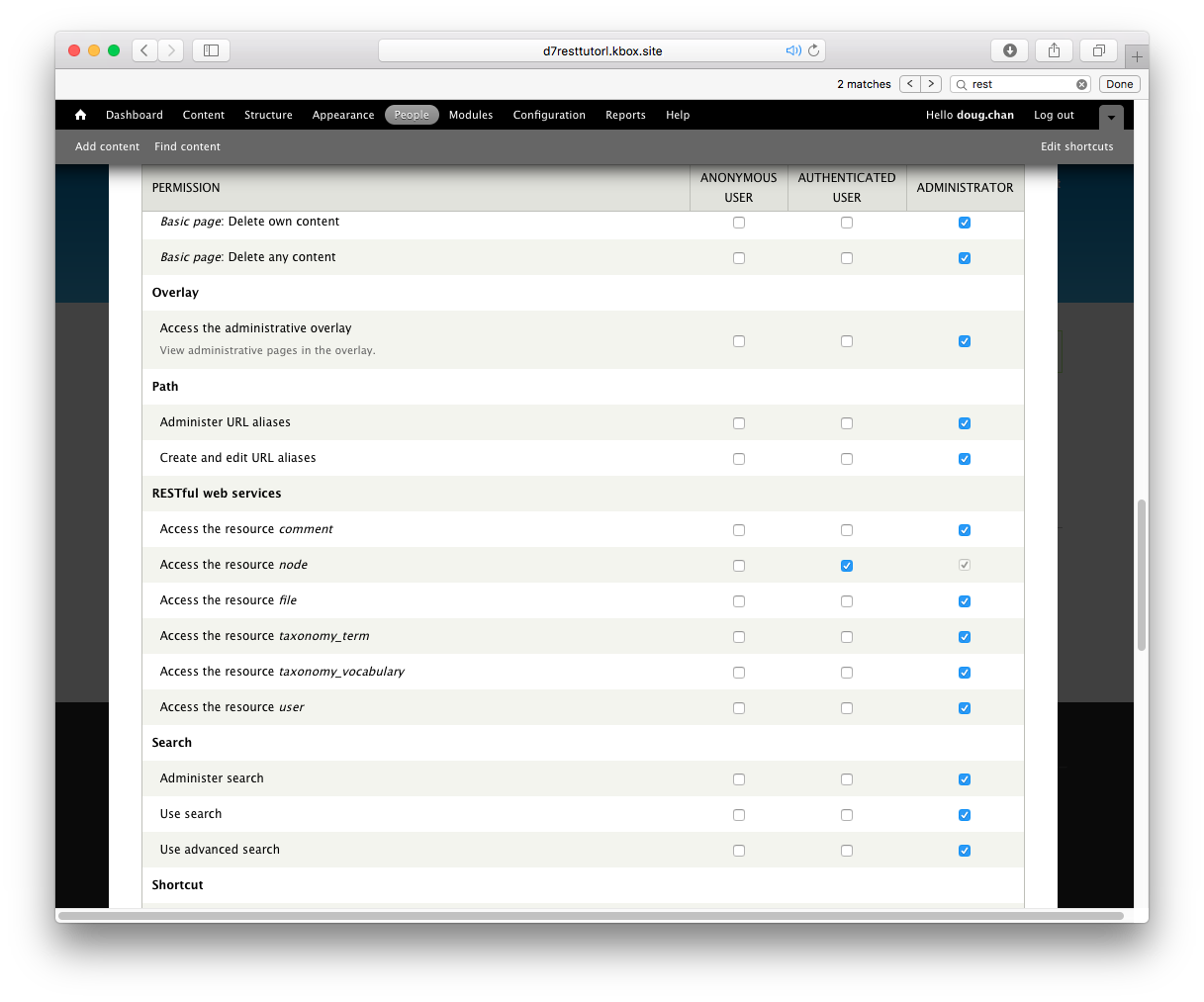Jump to previous find match arrow

(910, 84)
